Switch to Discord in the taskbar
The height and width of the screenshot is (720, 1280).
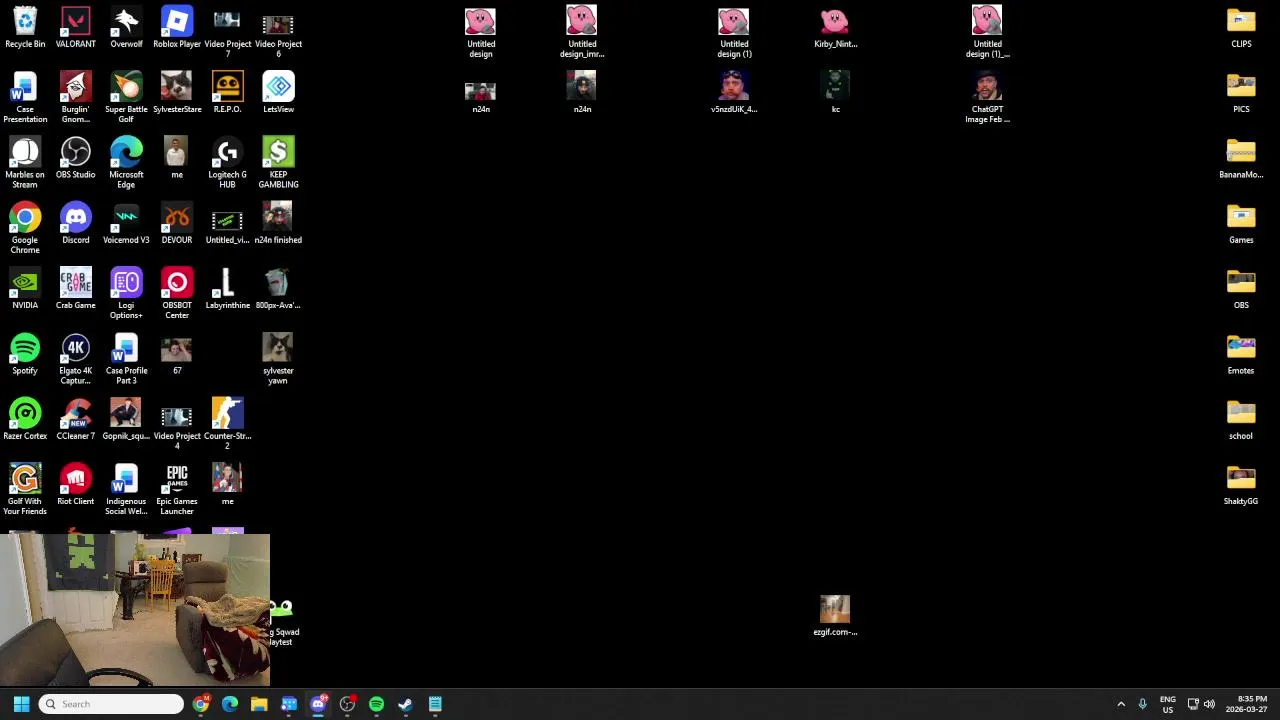(318, 704)
